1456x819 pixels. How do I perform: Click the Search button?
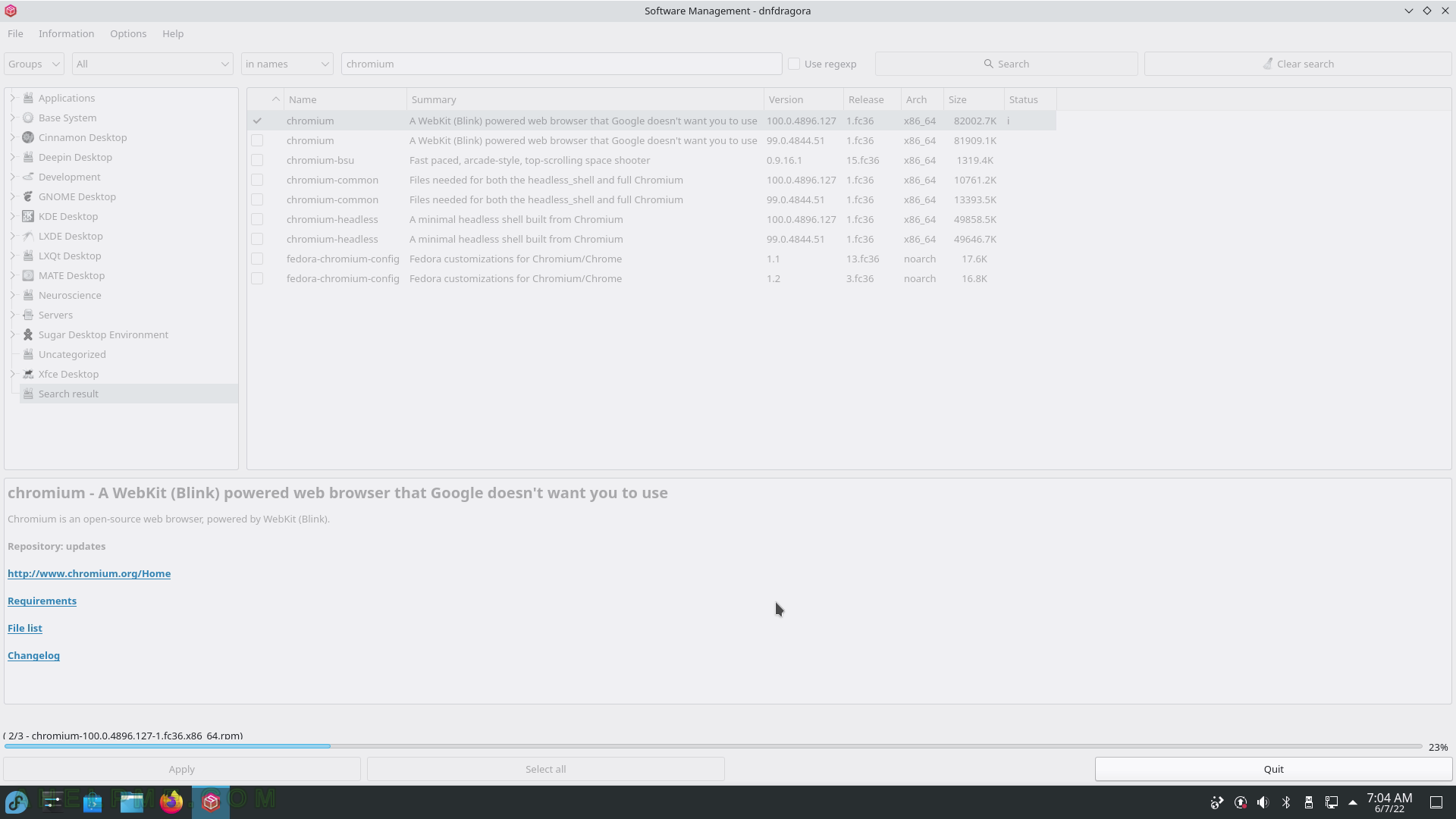[1006, 64]
